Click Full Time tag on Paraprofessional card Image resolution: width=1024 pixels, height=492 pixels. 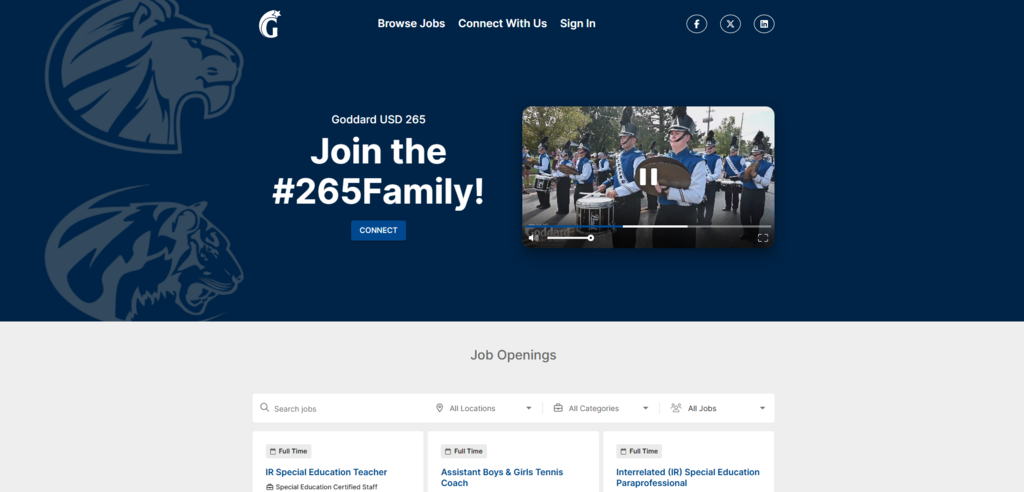tap(639, 451)
